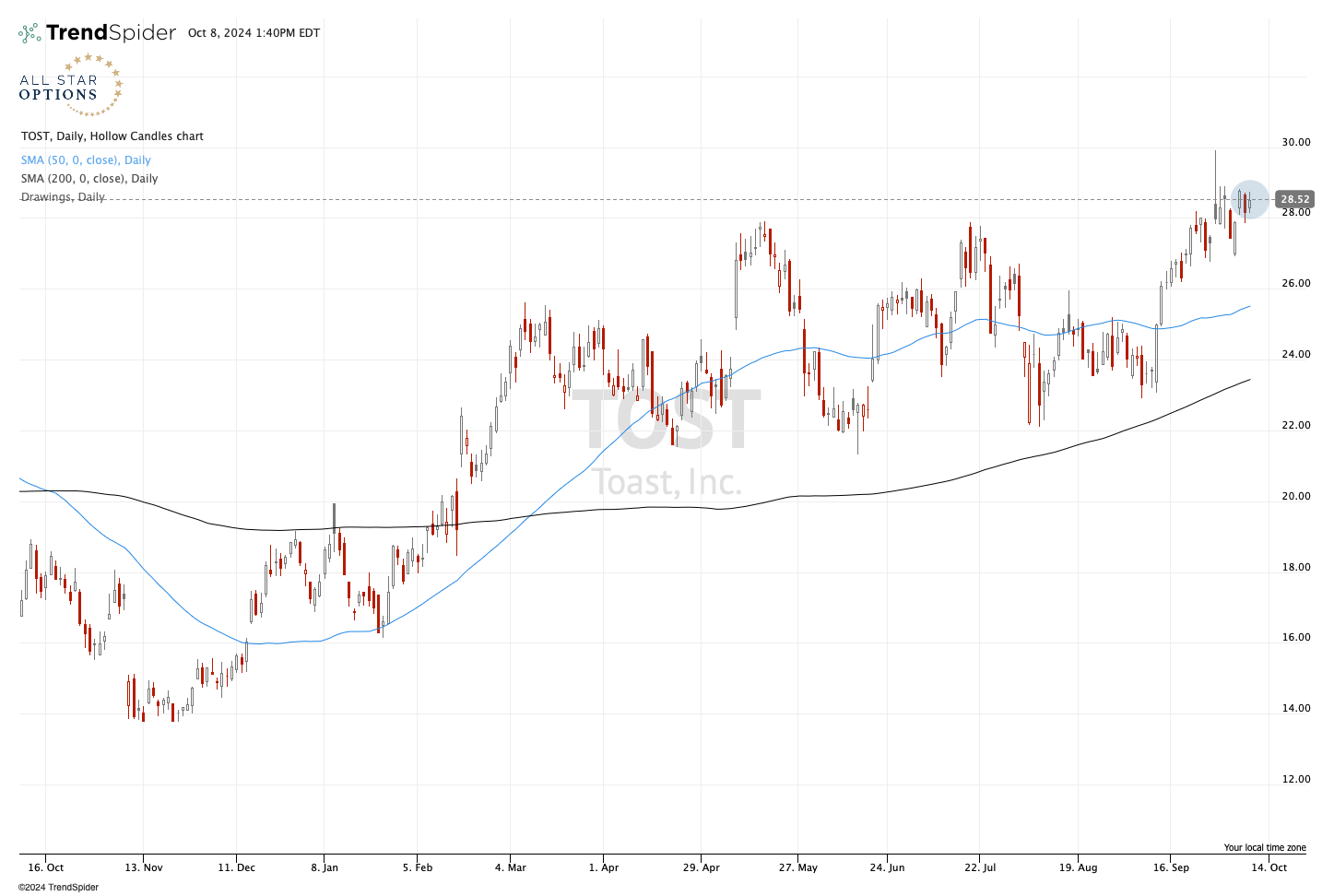The image size is (1334, 896).
Task: Click the 'Your local time zone' note
Action: pyautogui.click(x=1265, y=848)
